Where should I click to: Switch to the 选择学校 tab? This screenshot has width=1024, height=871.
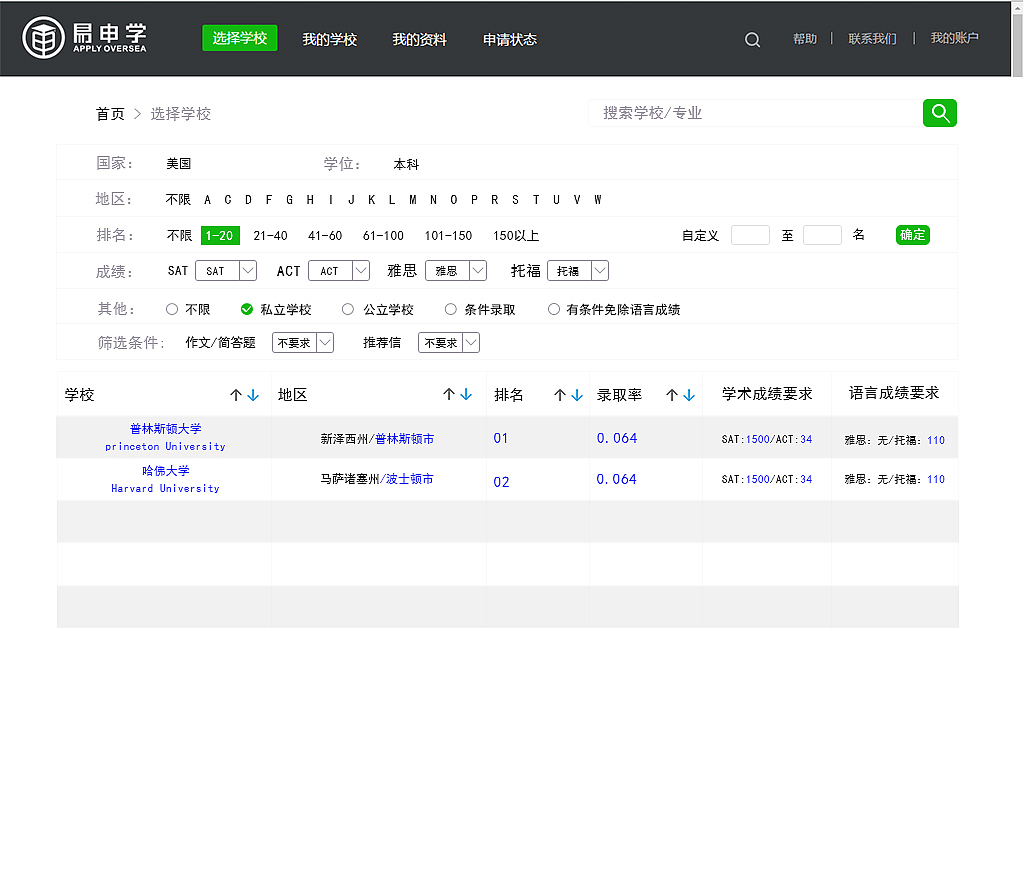coord(240,38)
